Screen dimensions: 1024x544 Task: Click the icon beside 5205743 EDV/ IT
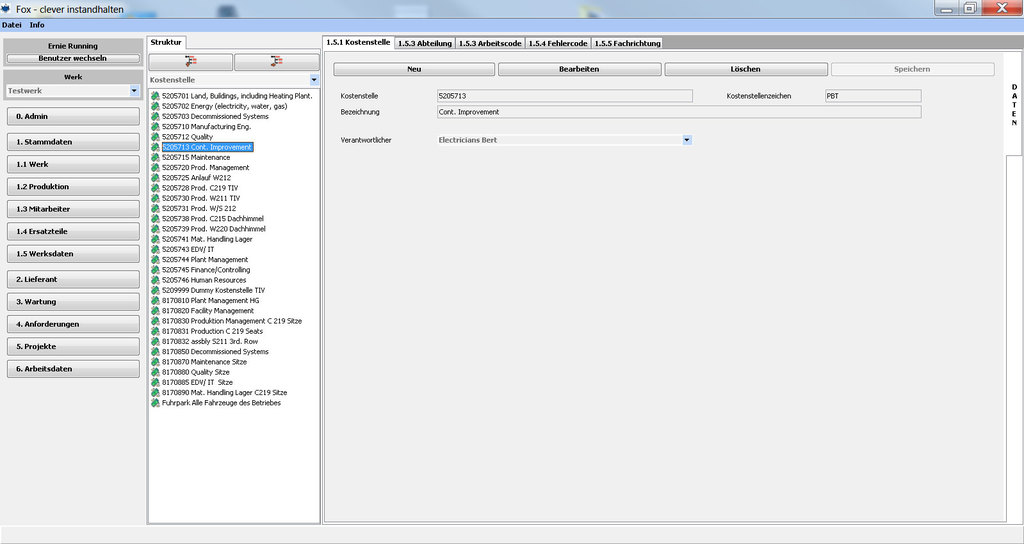tap(155, 249)
